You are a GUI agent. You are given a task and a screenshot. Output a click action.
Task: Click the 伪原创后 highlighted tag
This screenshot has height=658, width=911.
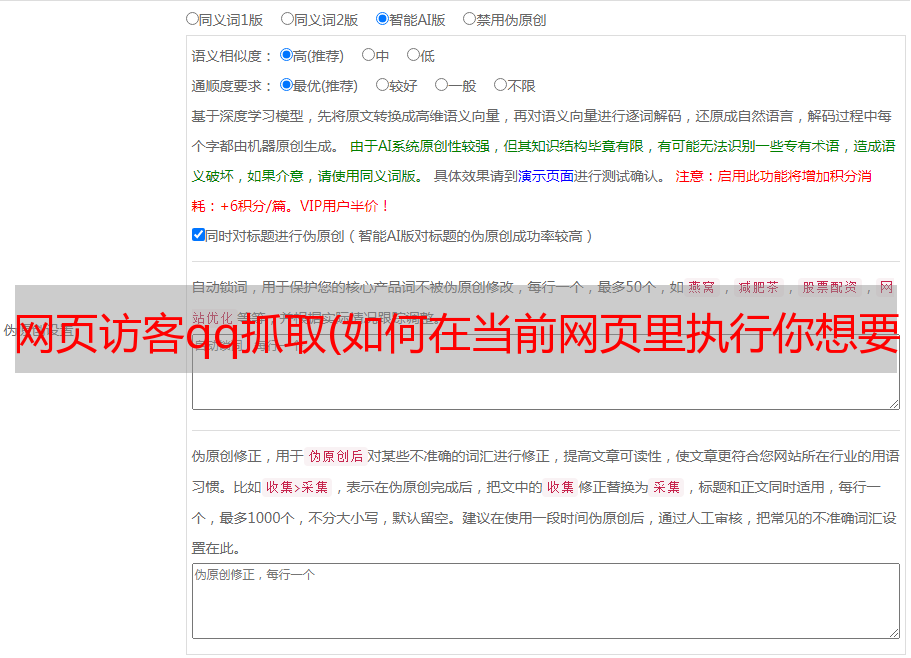point(336,456)
